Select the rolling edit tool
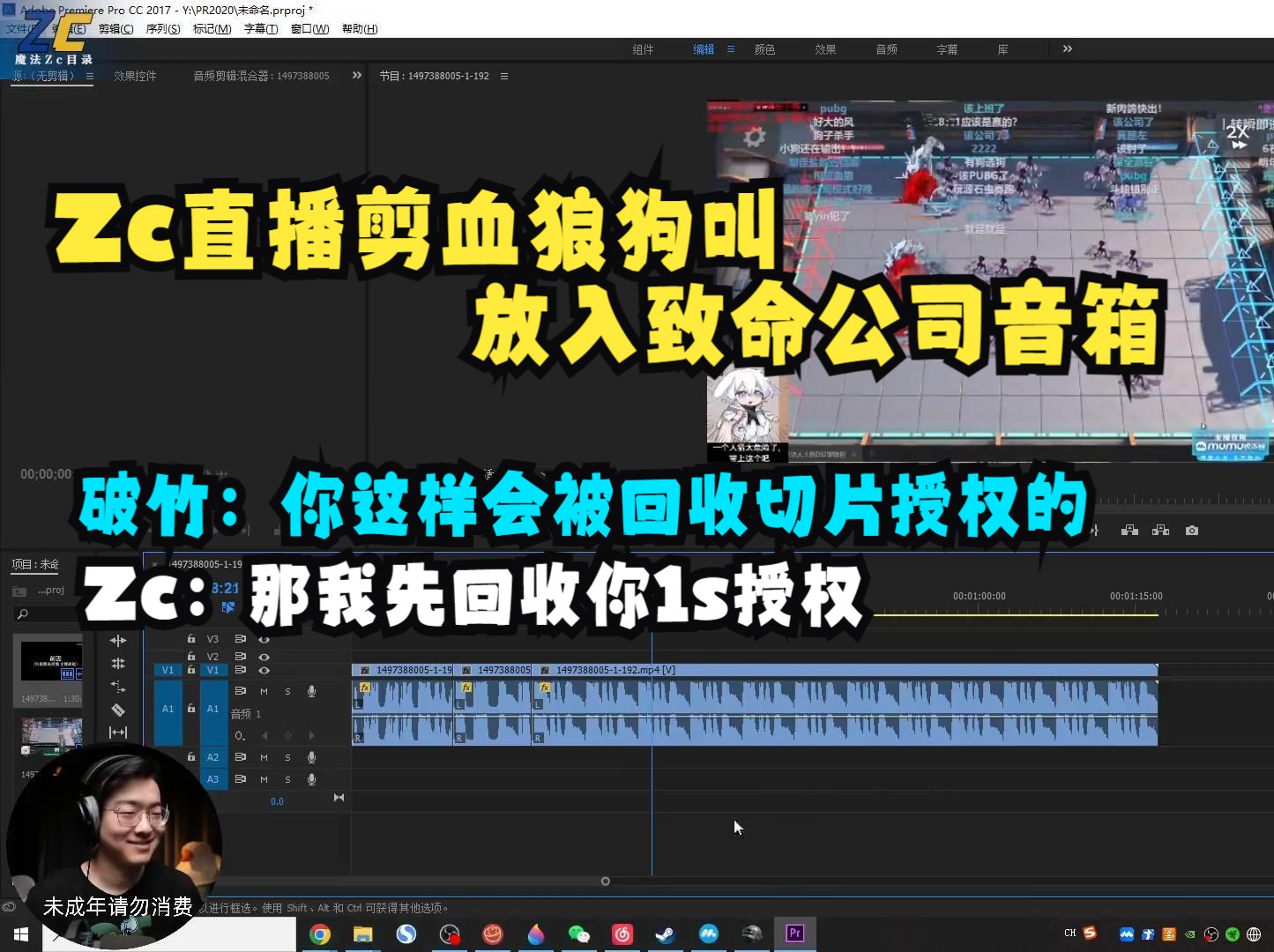This screenshot has width=1274, height=952. pyautogui.click(x=118, y=664)
